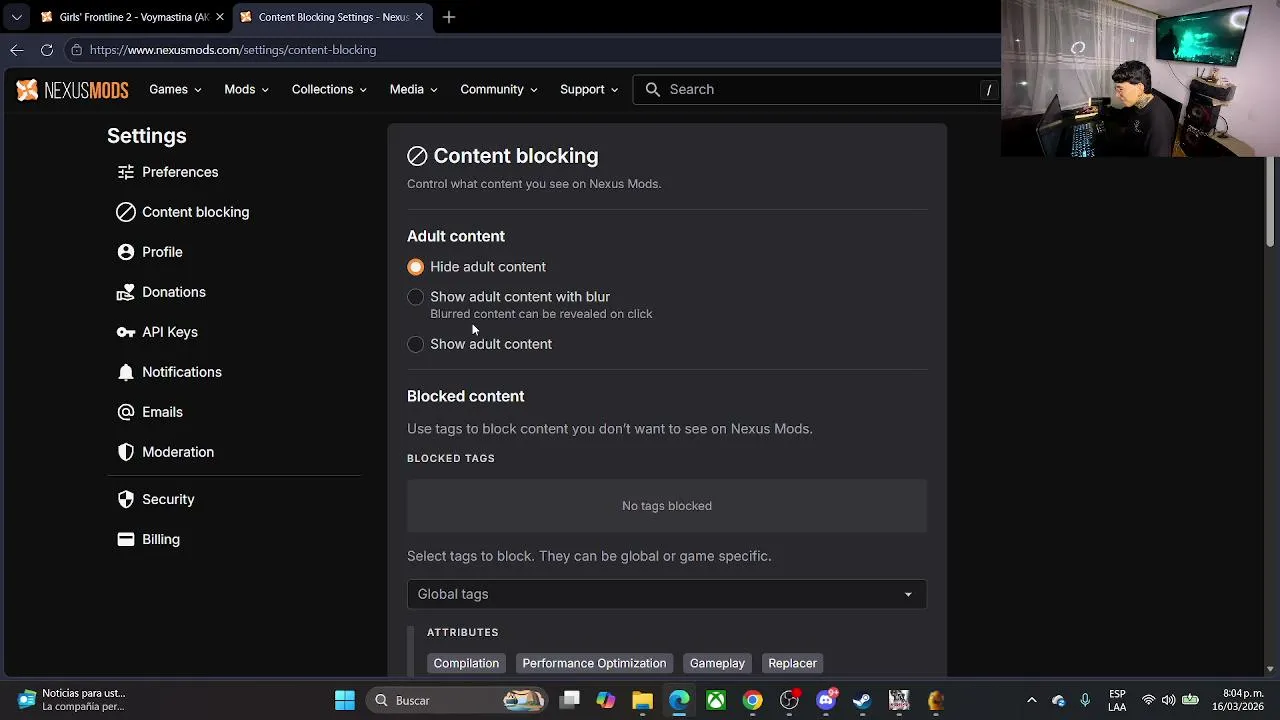Expand the Games menu in navigation bar
The width and height of the screenshot is (1280, 720).
(175, 90)
